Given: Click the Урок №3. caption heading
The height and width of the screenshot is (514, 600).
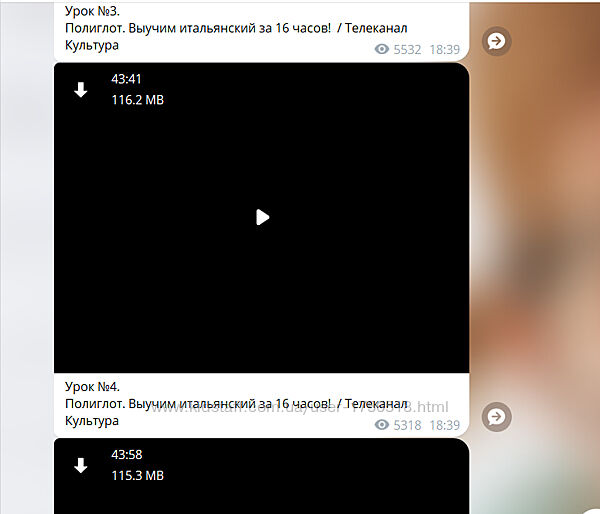Looking at the screenshot, I should (92, 11).
